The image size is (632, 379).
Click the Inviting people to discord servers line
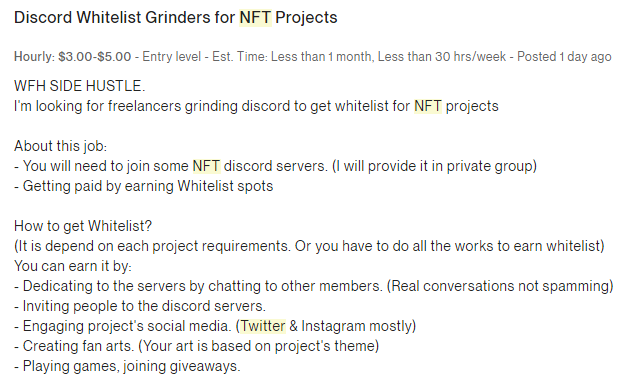(x=140, y=306)
